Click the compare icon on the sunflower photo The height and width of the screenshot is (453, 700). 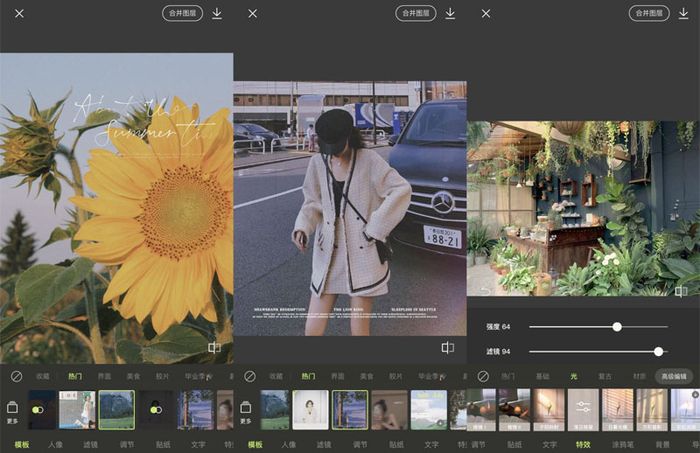pos(214,347)
